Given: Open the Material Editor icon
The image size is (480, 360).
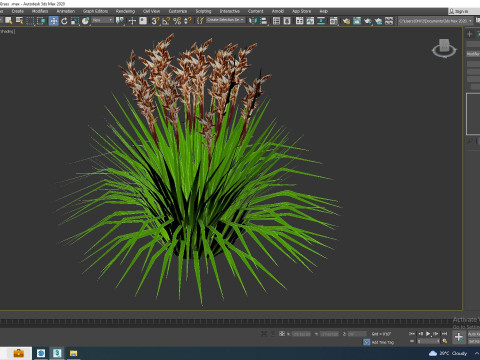Looking at the screenshot, I should [x=334, y=21].
